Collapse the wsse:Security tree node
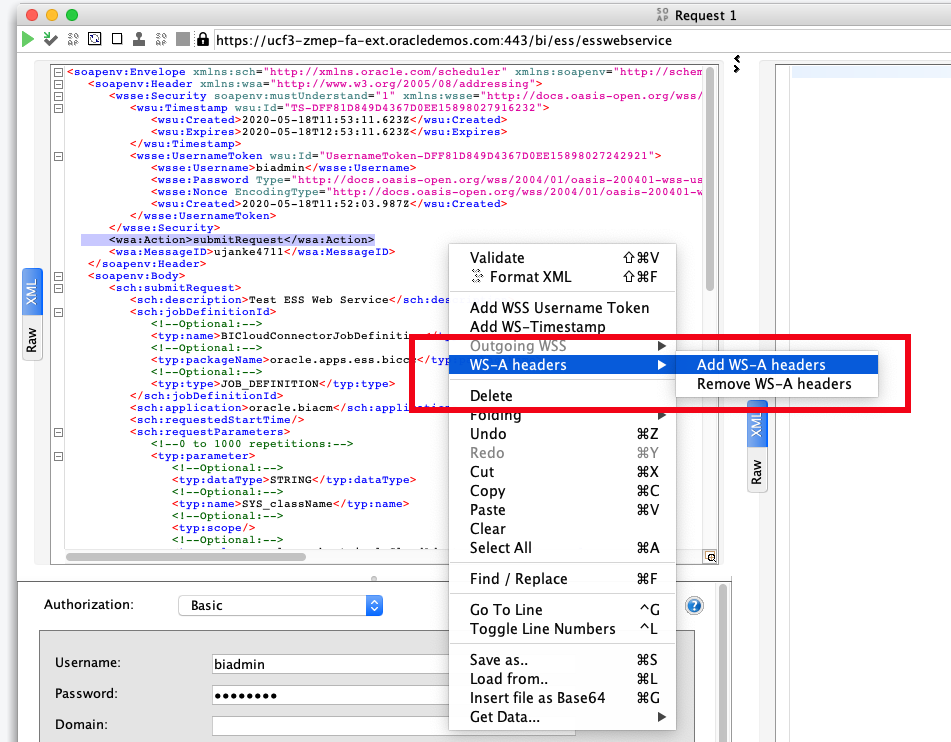951x742 pixels. [58, 95]
